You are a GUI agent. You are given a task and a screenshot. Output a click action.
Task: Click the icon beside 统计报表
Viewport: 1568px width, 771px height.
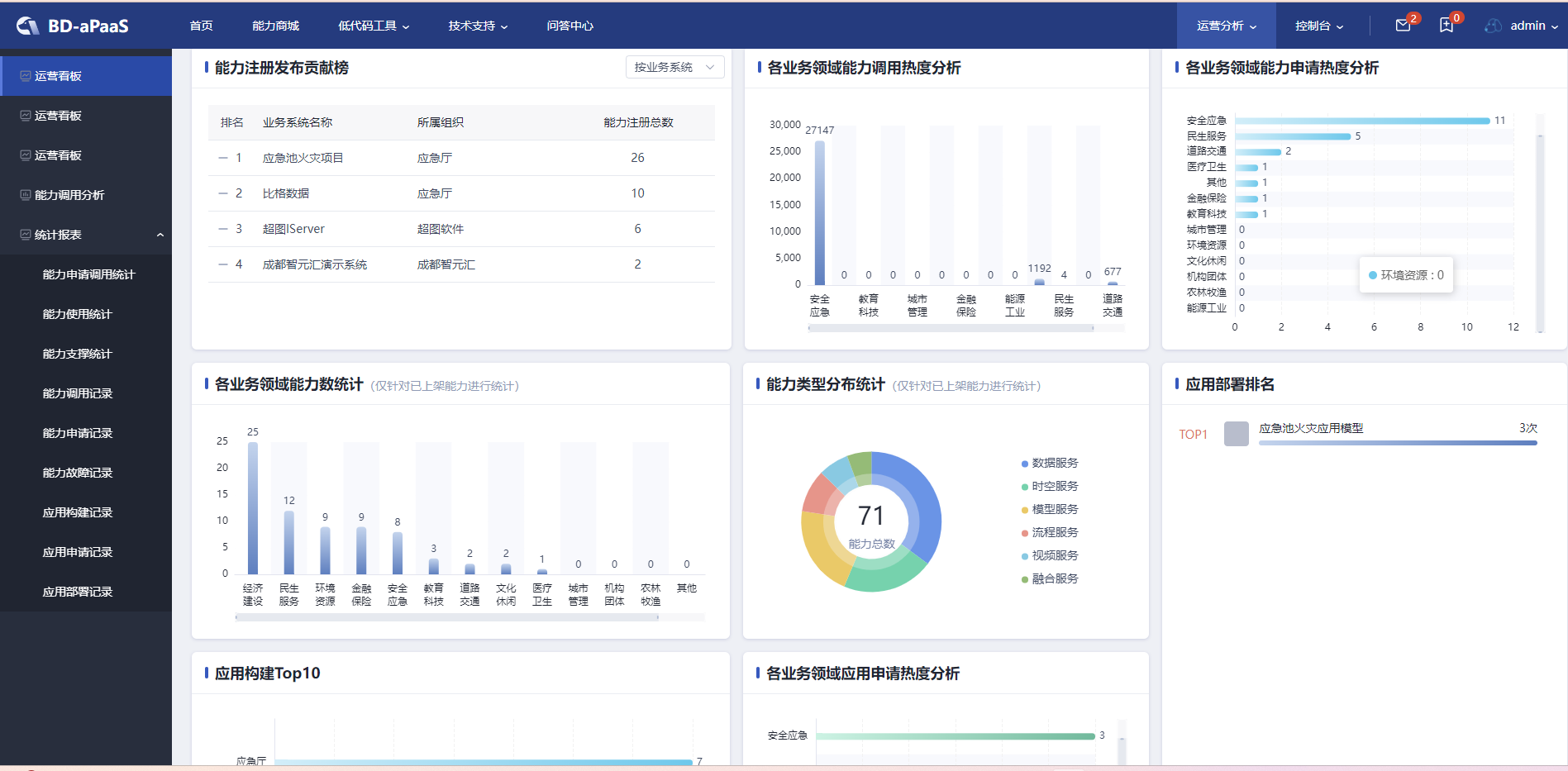(x=26, y=235)
